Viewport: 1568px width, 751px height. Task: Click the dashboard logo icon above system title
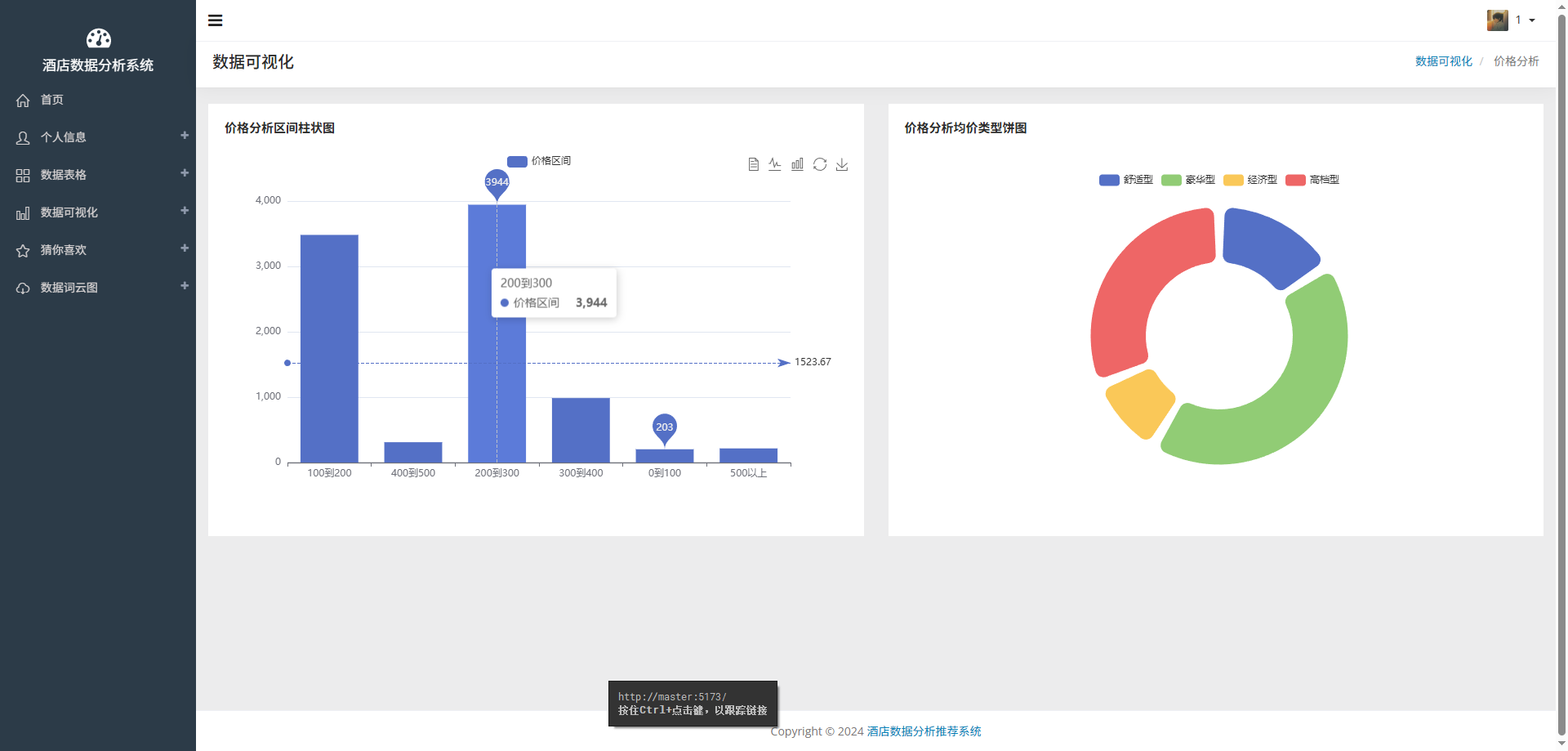point(98,38)
